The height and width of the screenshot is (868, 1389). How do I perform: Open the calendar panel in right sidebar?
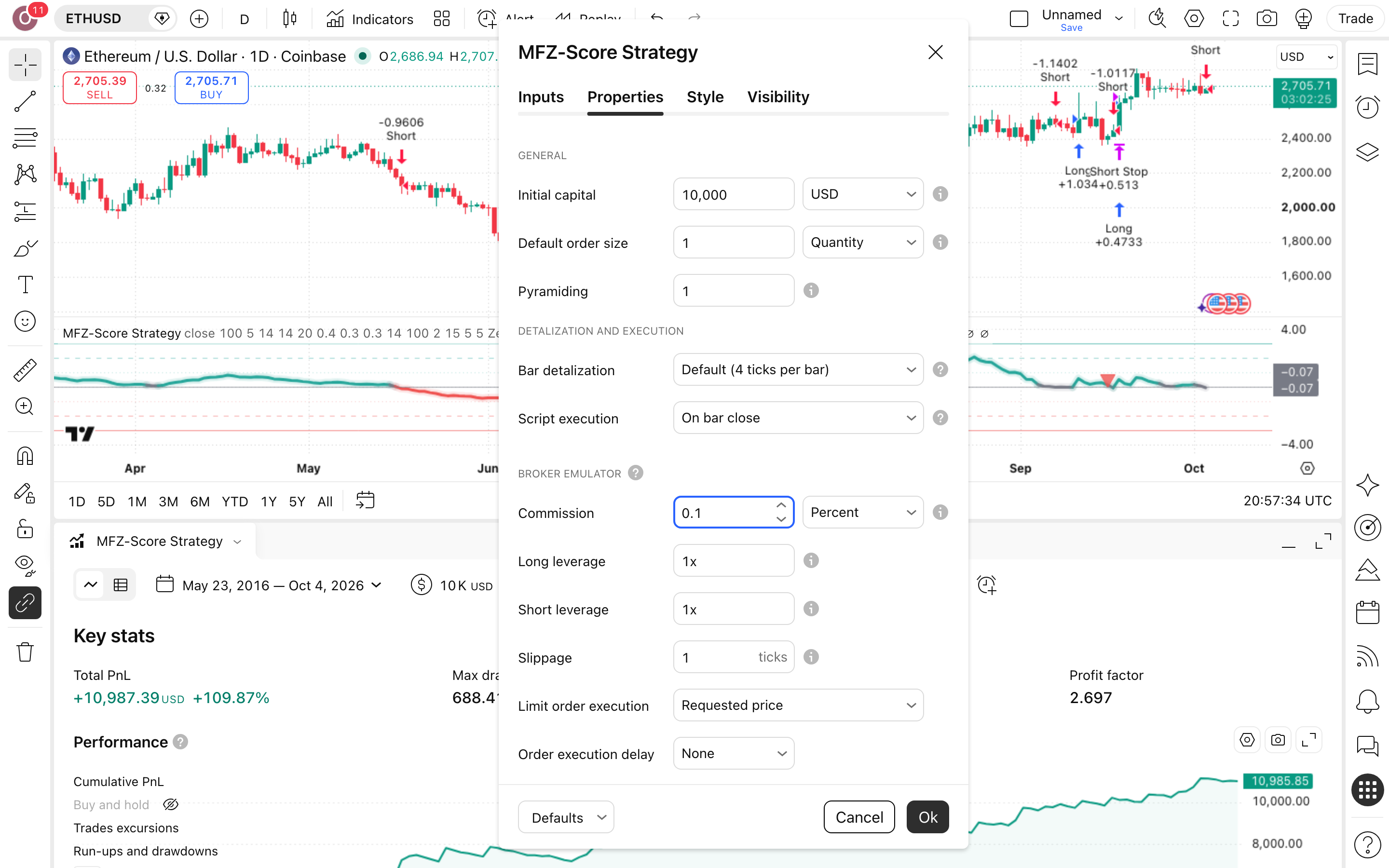pyautogui.click(x=1368, y=612)
